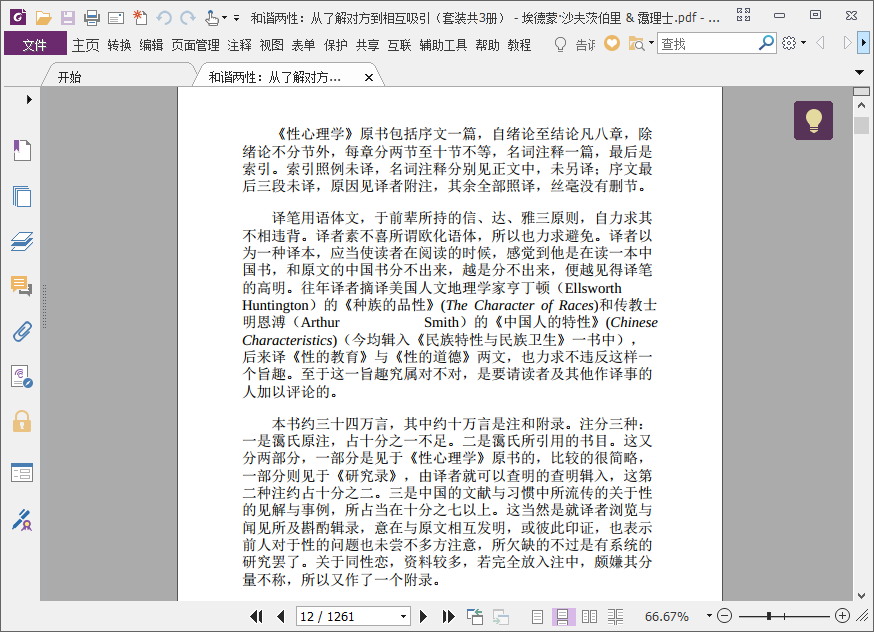Click the previous view icon
Screen dimensions: 874x632
pyautogui.click(x=475, y=616)
